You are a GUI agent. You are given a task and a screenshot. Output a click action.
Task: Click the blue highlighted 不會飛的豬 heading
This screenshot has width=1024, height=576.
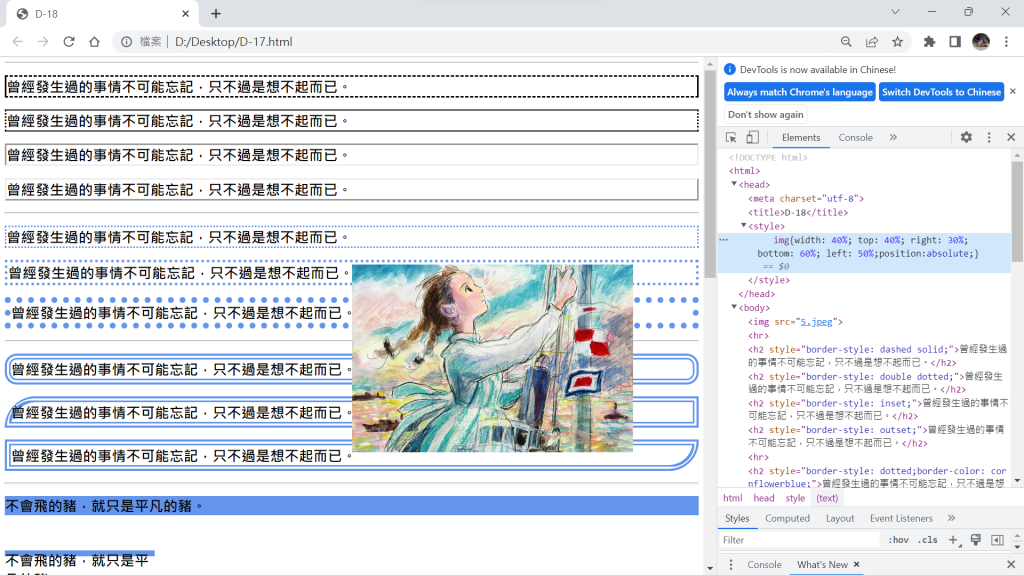coord(351,505)
